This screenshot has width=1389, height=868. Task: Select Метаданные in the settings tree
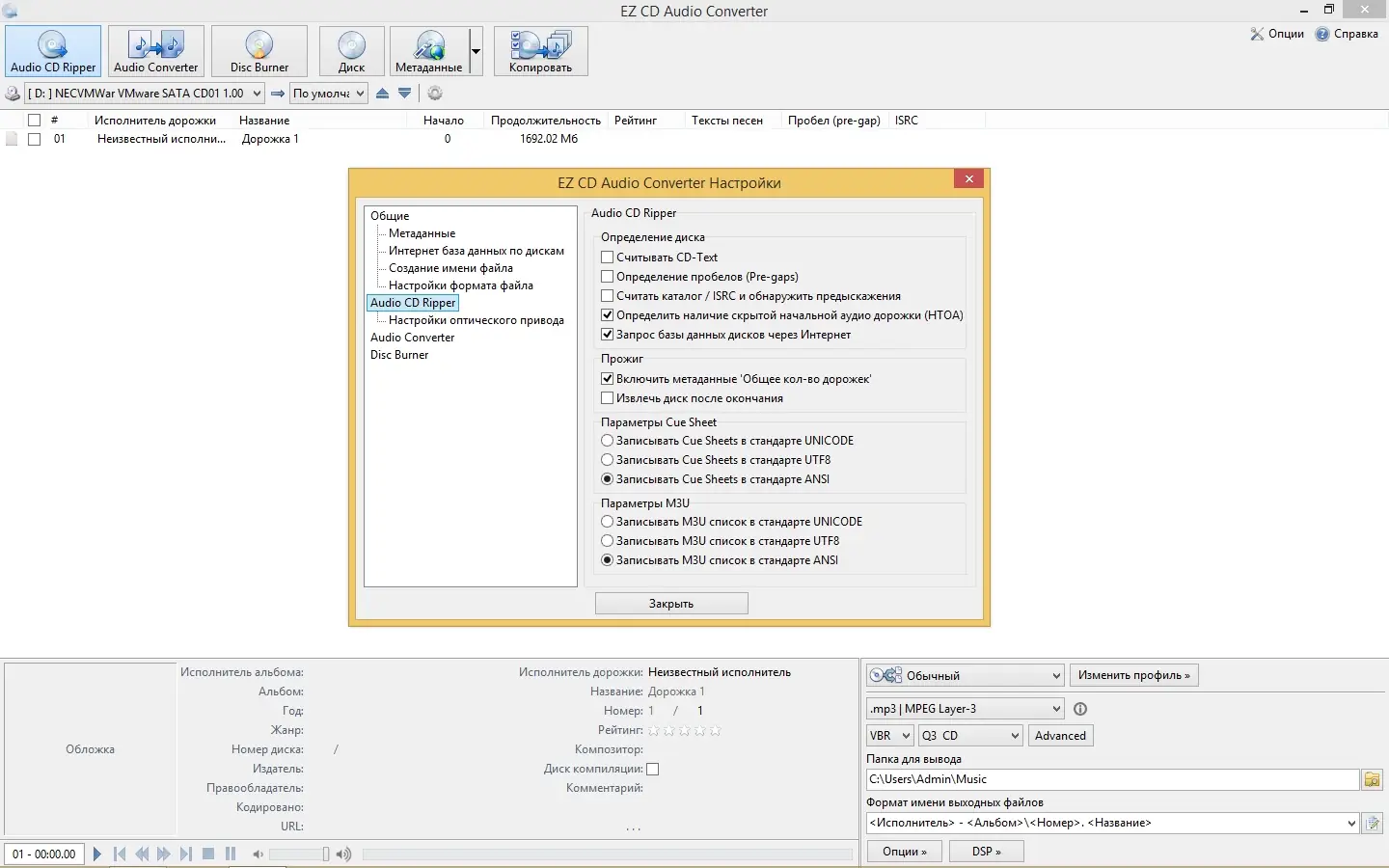(422, 233)
